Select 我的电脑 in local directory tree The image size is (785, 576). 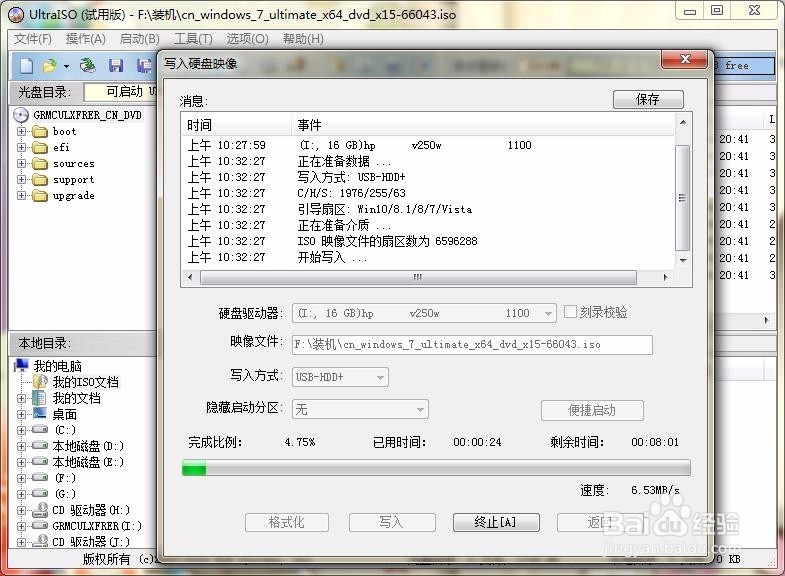57,366
